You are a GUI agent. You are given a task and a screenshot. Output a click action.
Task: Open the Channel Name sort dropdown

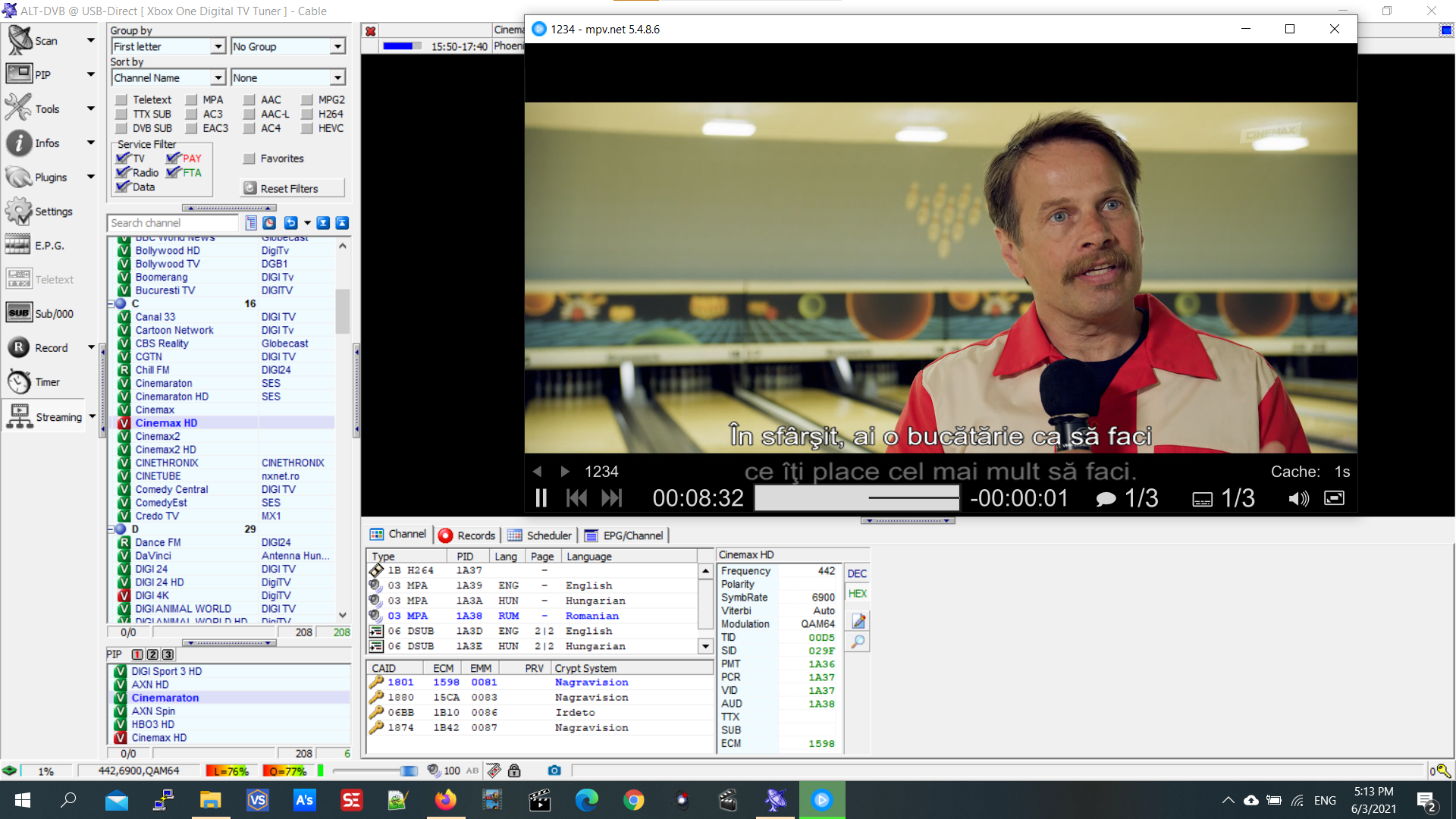click(218, 78)
